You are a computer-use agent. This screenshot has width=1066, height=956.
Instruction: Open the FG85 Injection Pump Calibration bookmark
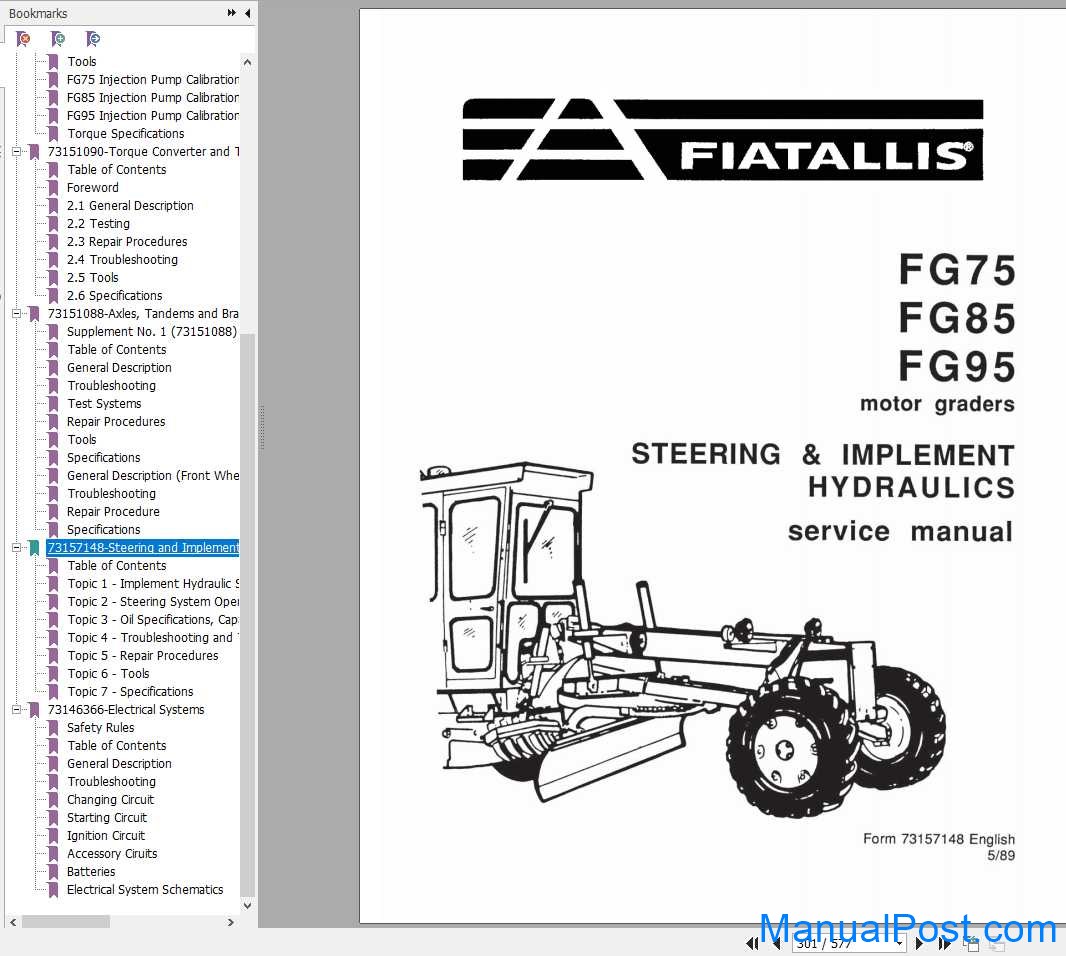153,97
